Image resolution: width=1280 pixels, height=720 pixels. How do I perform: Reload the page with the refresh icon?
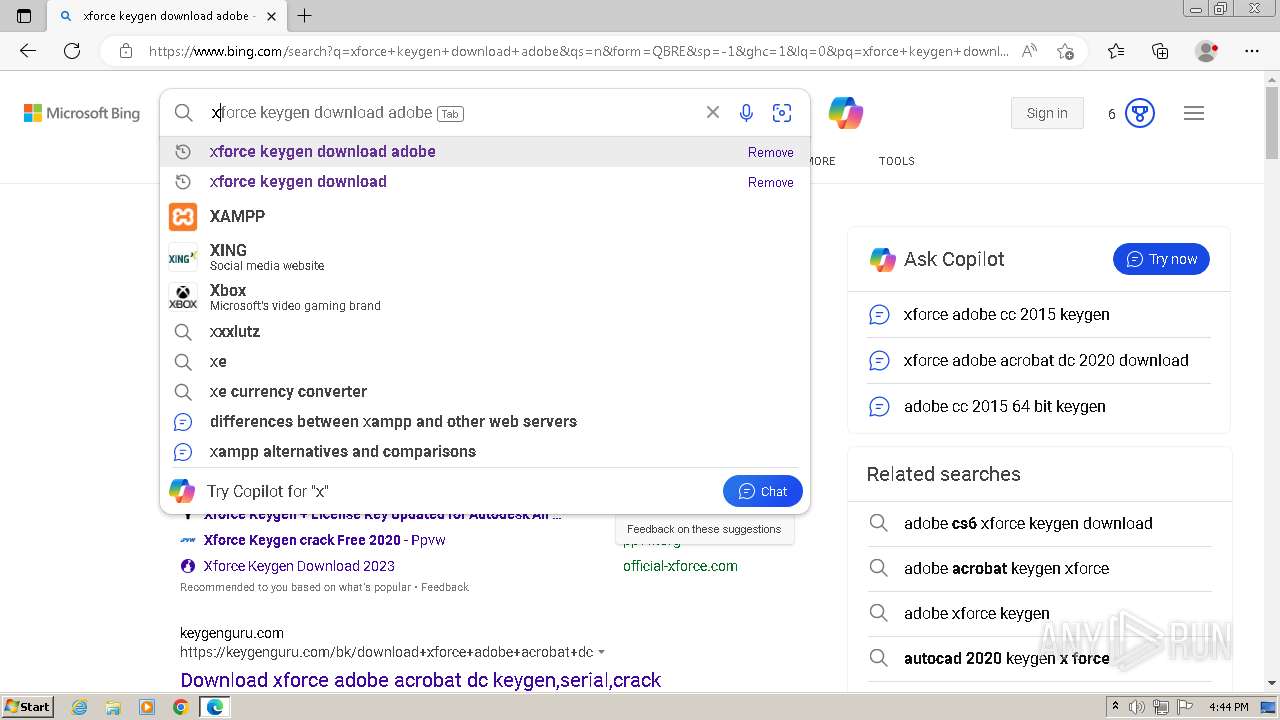tap(72, 51)
